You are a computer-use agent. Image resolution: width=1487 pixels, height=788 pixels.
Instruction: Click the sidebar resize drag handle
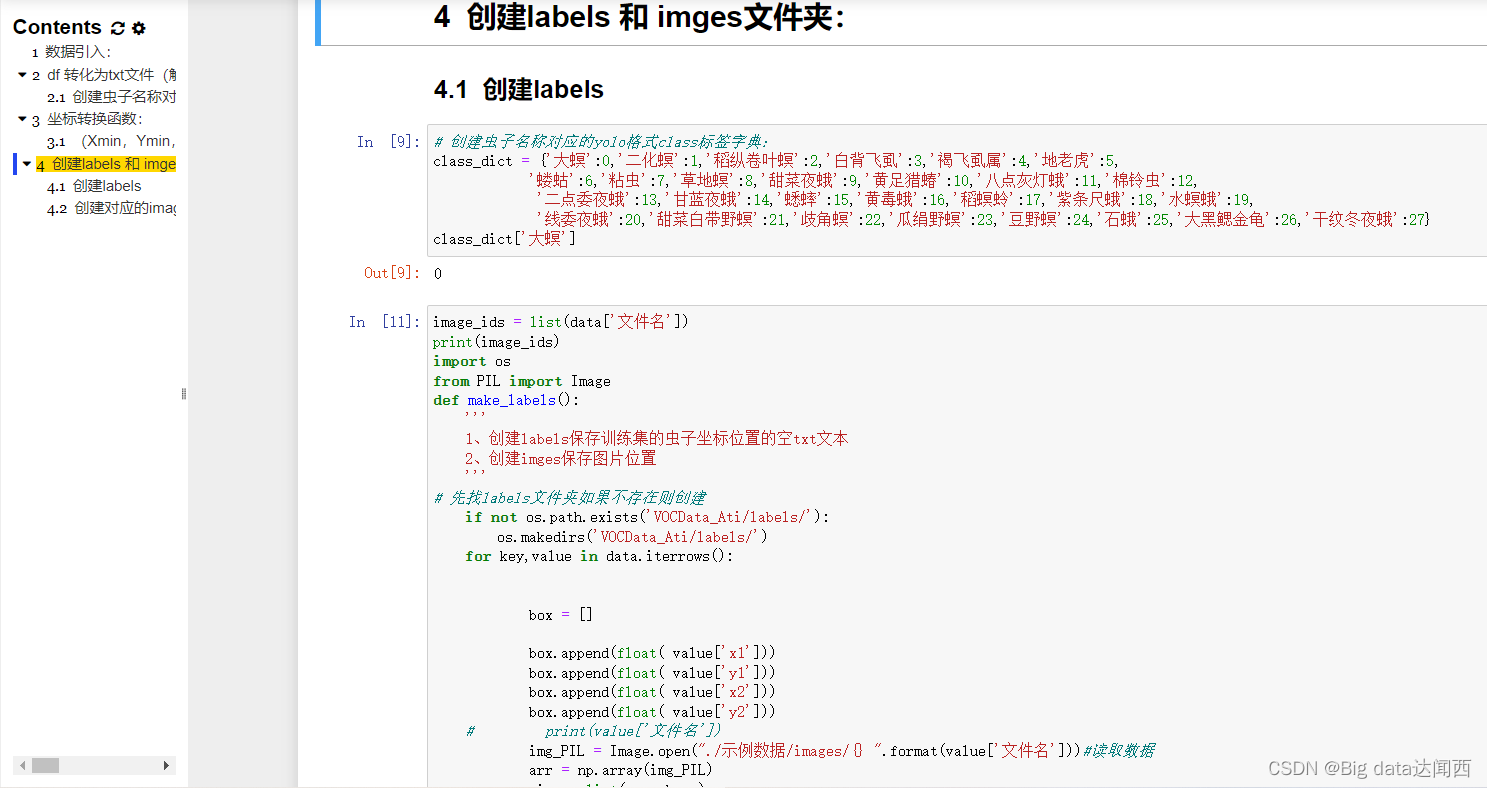pyautogui.click(x=184, y=394)
